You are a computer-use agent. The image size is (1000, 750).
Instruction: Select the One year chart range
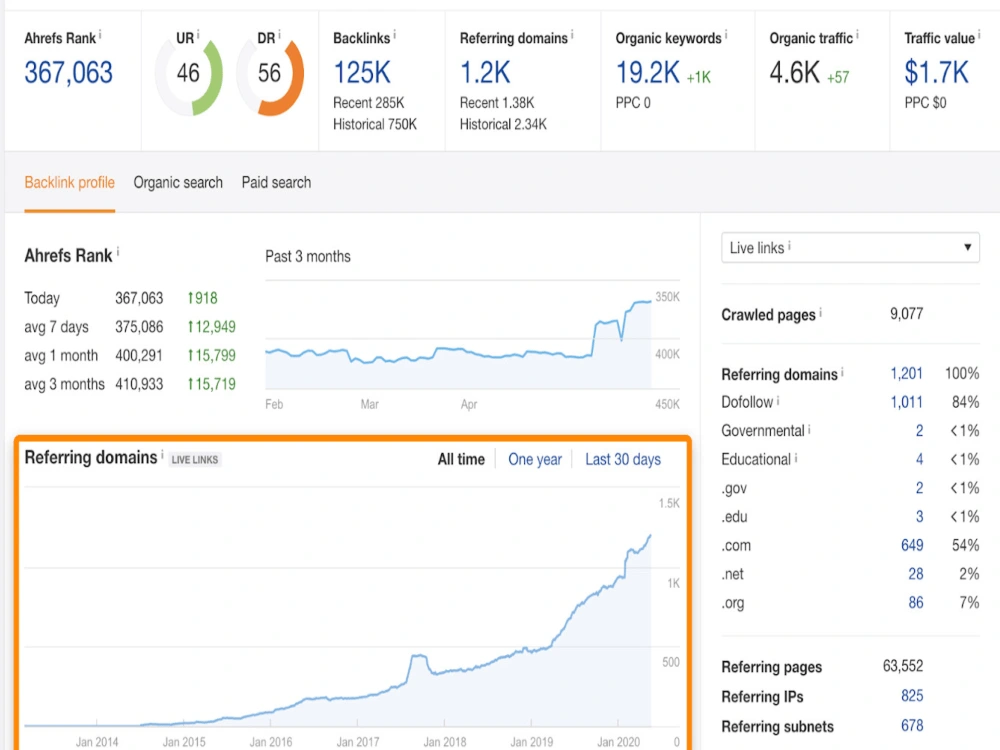click(535, 459)
